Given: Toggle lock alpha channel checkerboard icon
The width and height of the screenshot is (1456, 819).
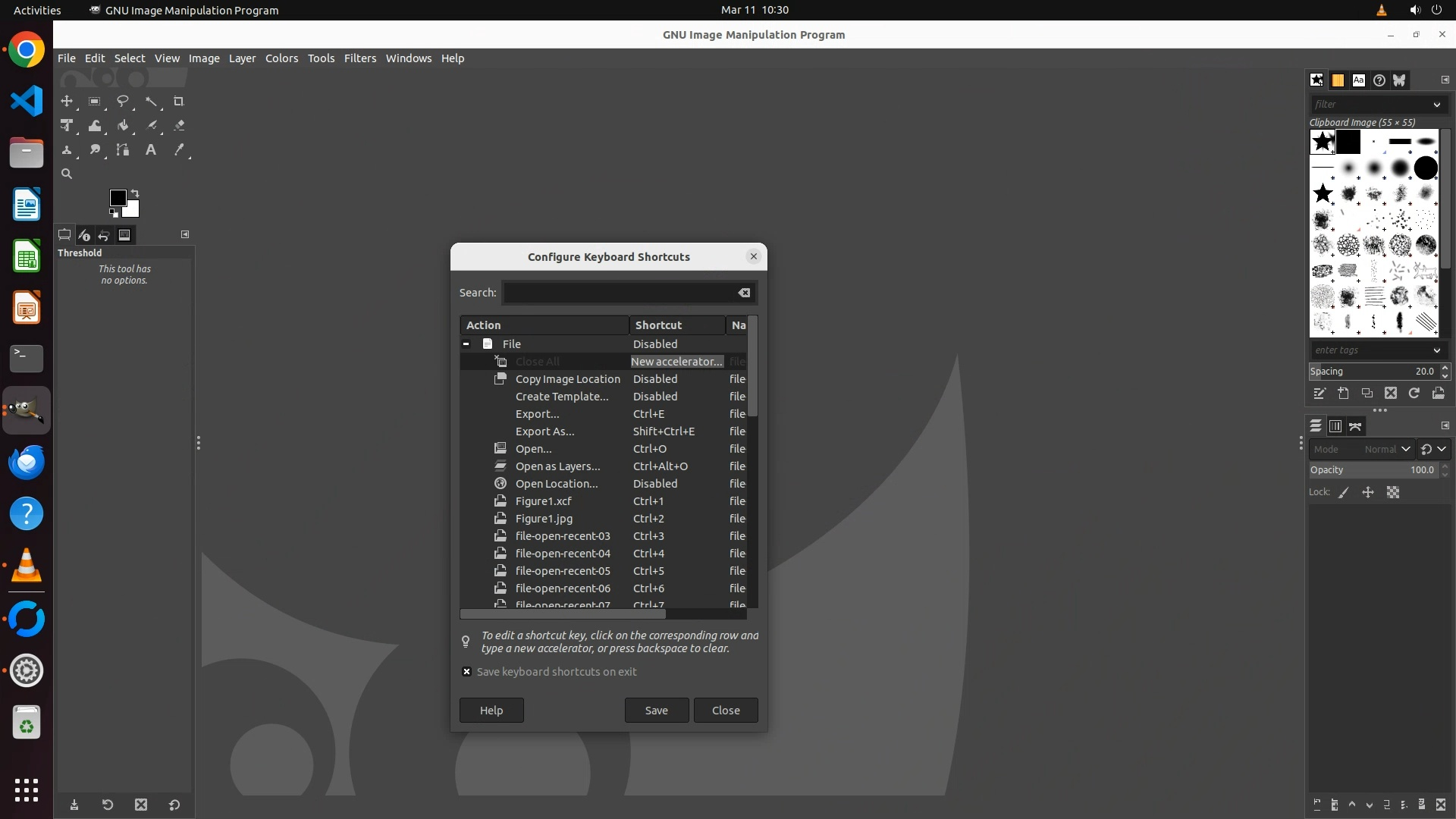Looking at the screenshot, I should click(x=1393, y=493).
